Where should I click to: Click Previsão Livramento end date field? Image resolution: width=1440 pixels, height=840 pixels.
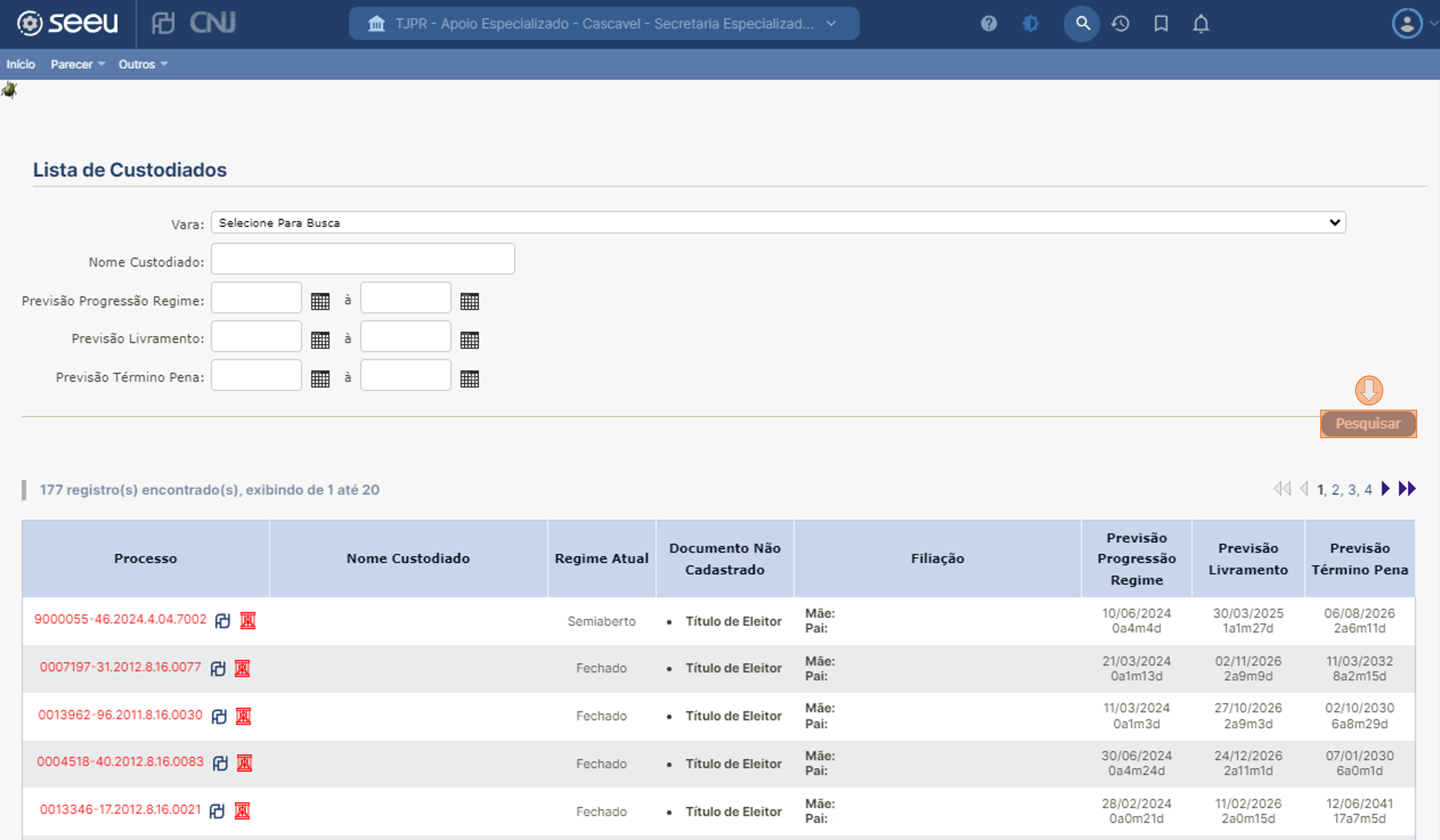point(406,336)
